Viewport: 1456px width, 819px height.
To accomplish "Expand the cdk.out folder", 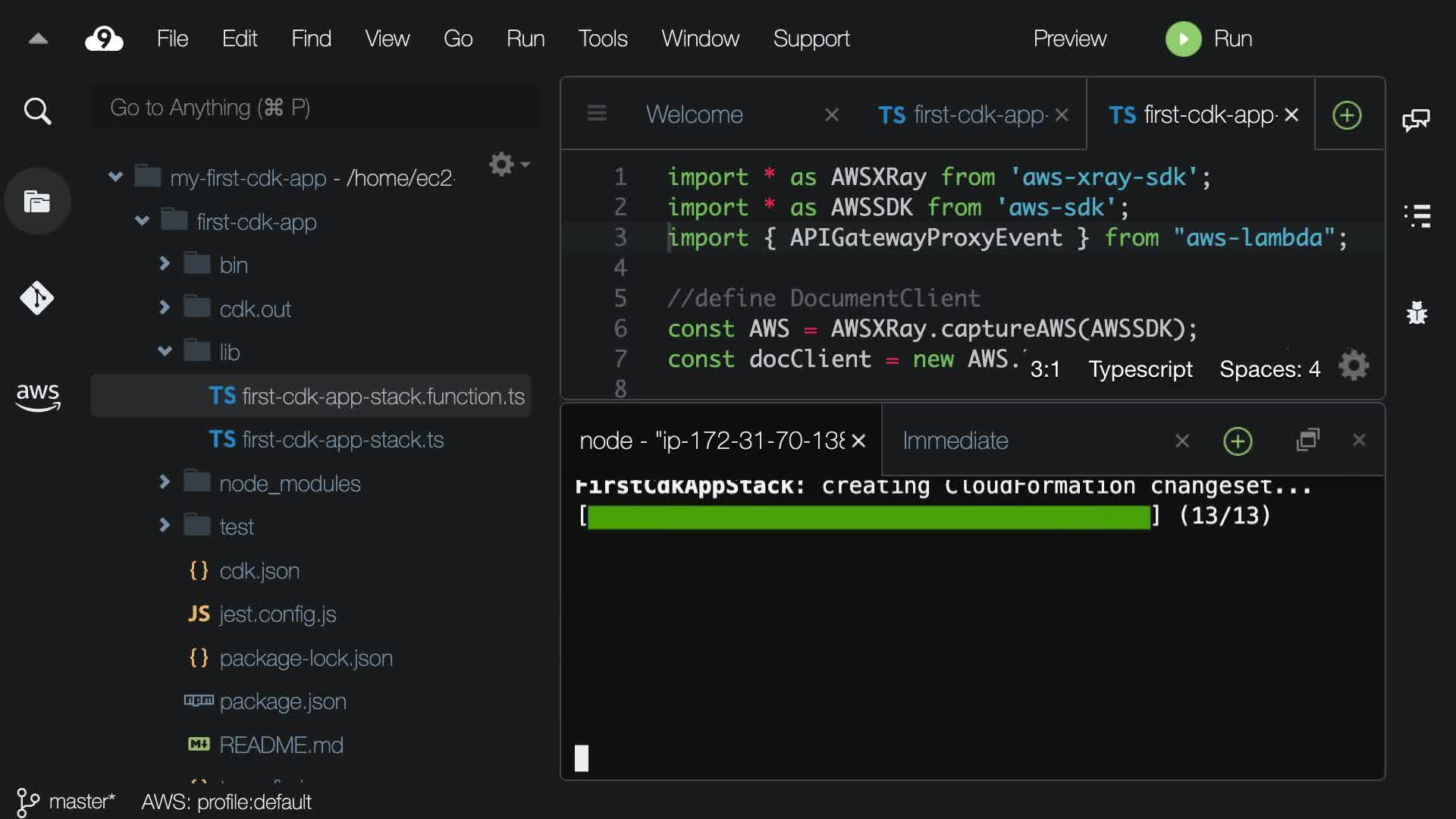I will pyautogui.click(x=165, y=308).
